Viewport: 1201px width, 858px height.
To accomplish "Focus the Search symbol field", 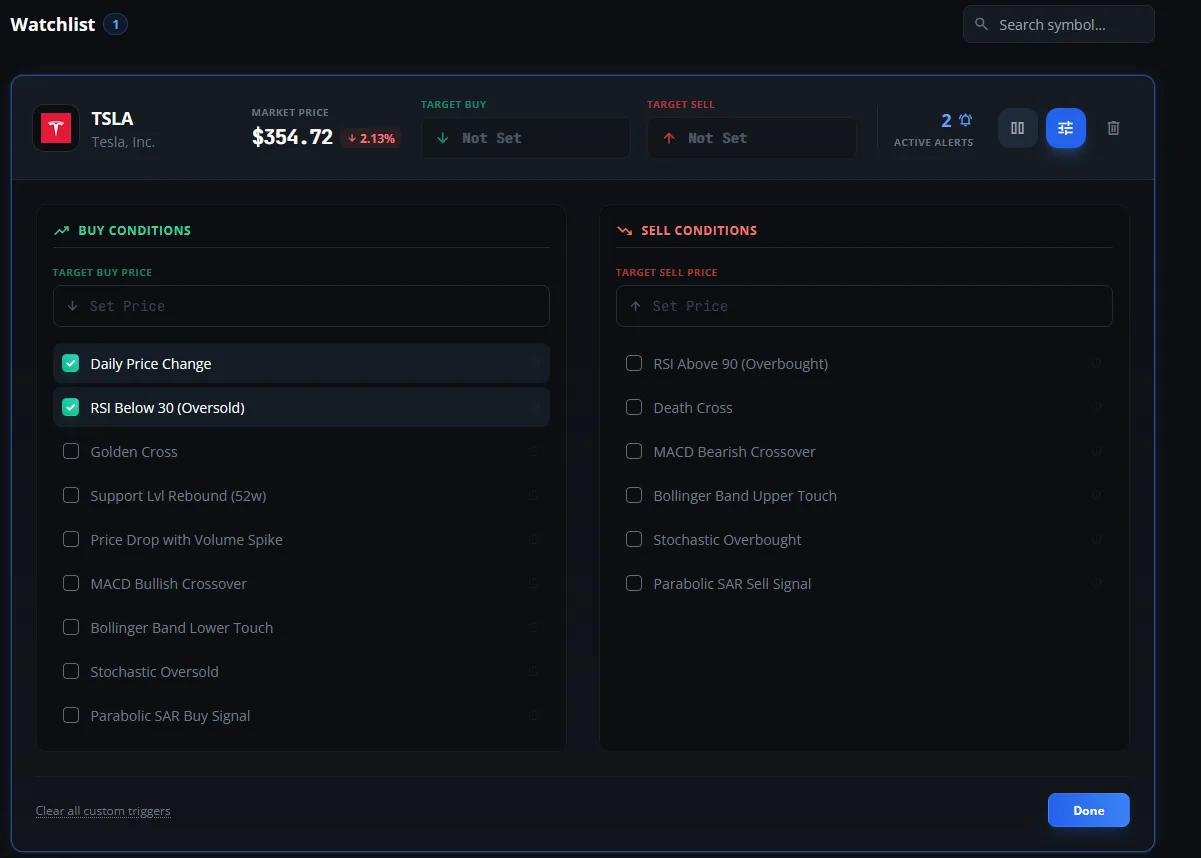I will click(x=1059, y=24).
